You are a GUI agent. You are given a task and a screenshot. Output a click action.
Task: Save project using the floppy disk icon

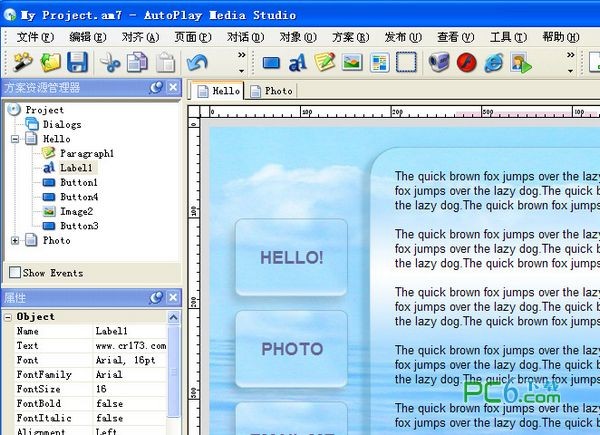coord(77,62)
